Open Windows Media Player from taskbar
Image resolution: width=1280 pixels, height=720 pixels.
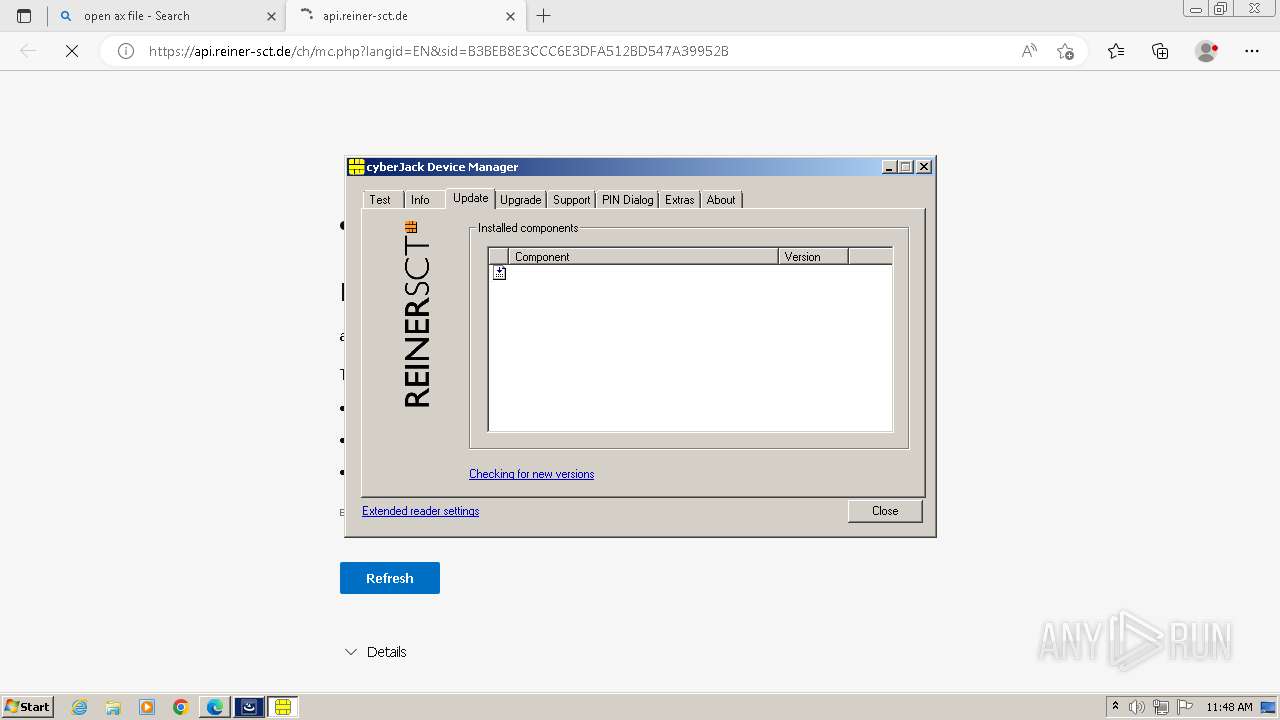tap(147, 707)
